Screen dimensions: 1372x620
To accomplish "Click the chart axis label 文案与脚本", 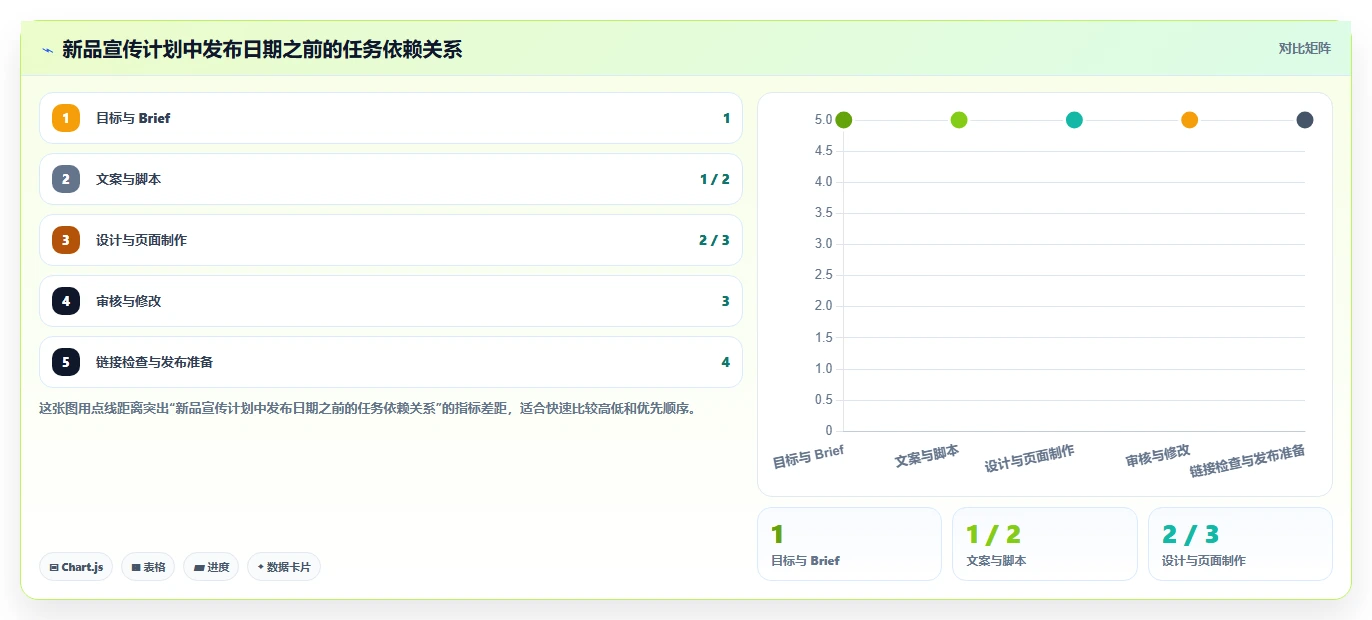I will pyautogui.click(x=927, y=456).
